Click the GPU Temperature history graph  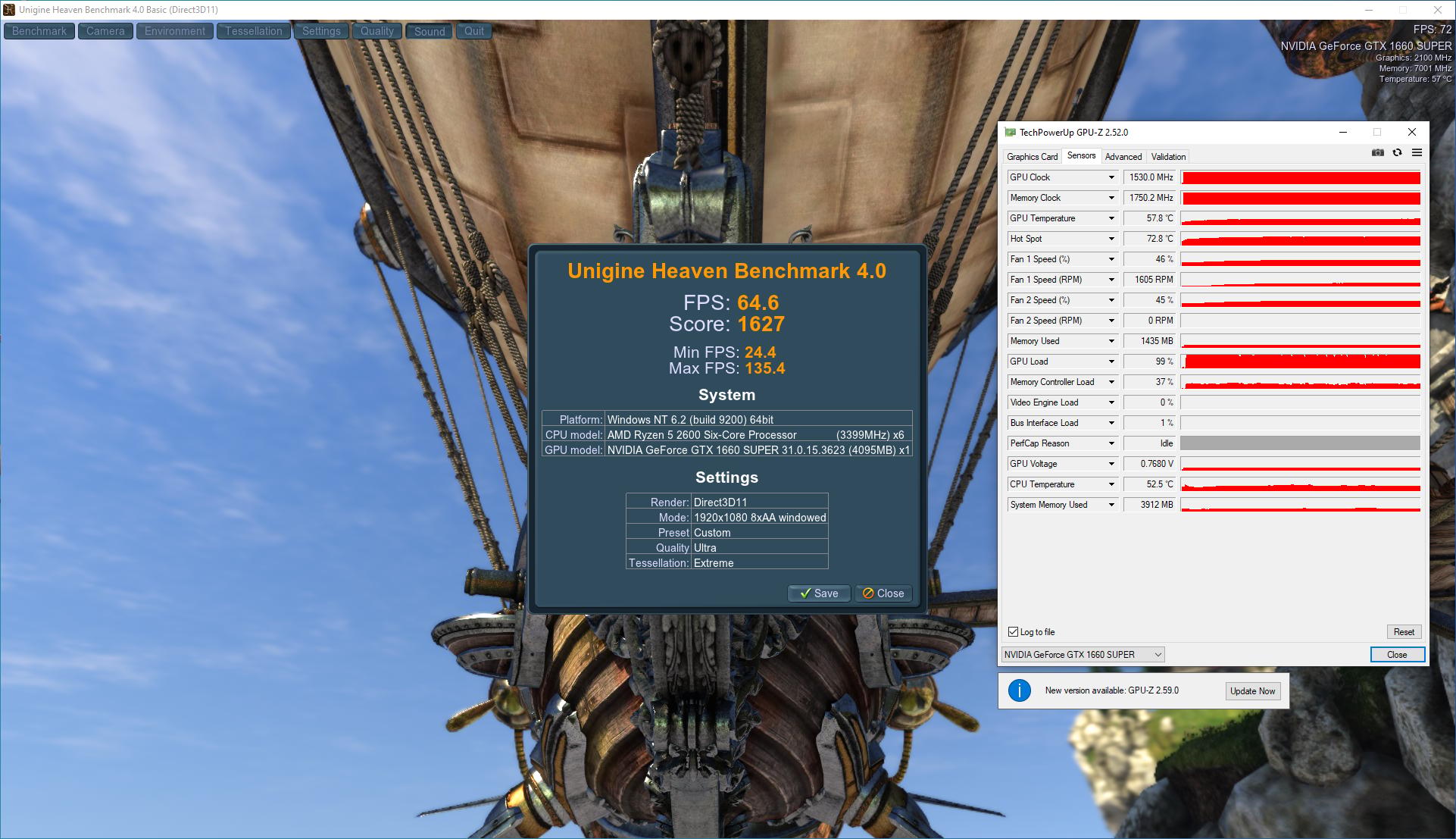point(1301,218)
